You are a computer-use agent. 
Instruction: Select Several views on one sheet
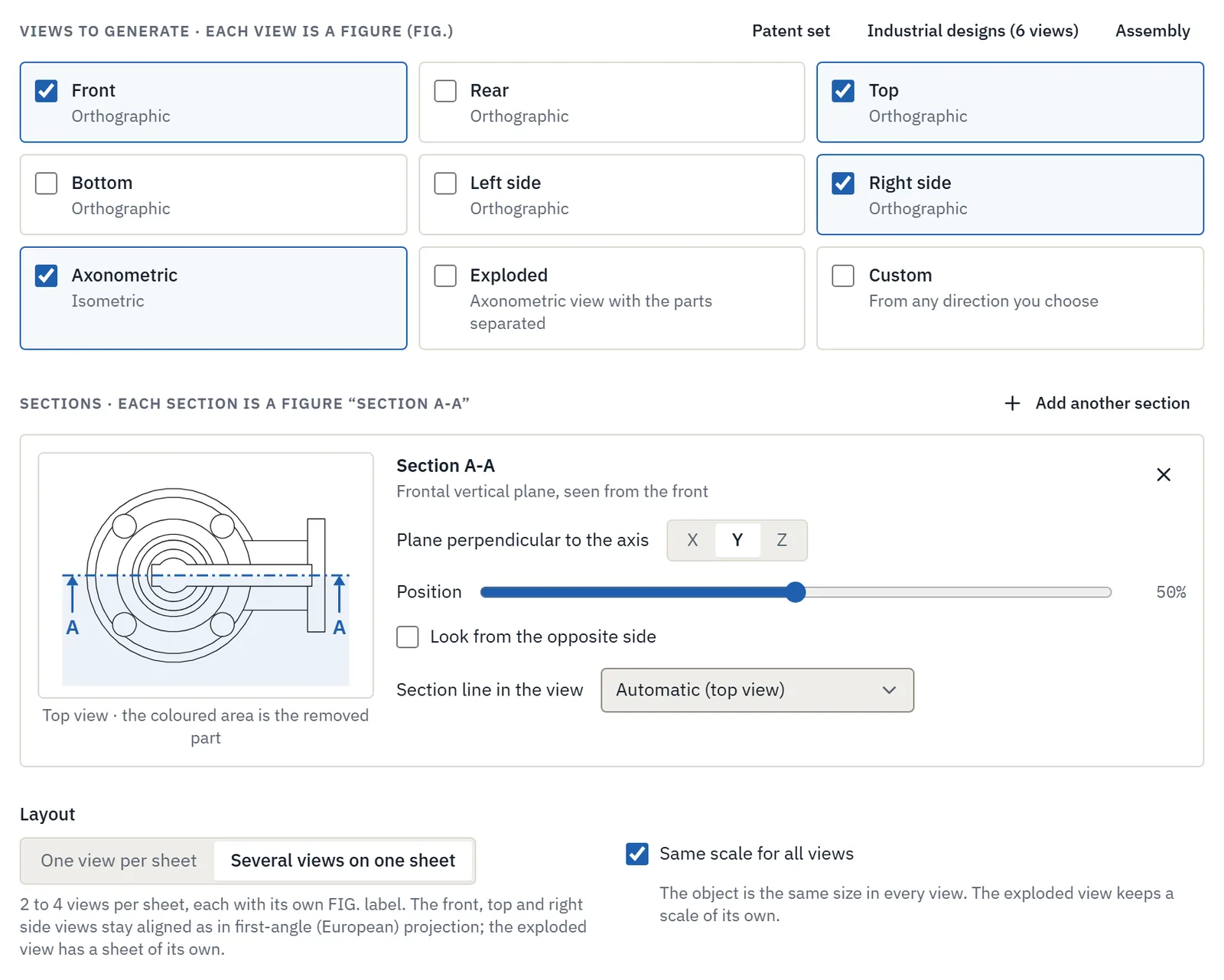[343, 861]
